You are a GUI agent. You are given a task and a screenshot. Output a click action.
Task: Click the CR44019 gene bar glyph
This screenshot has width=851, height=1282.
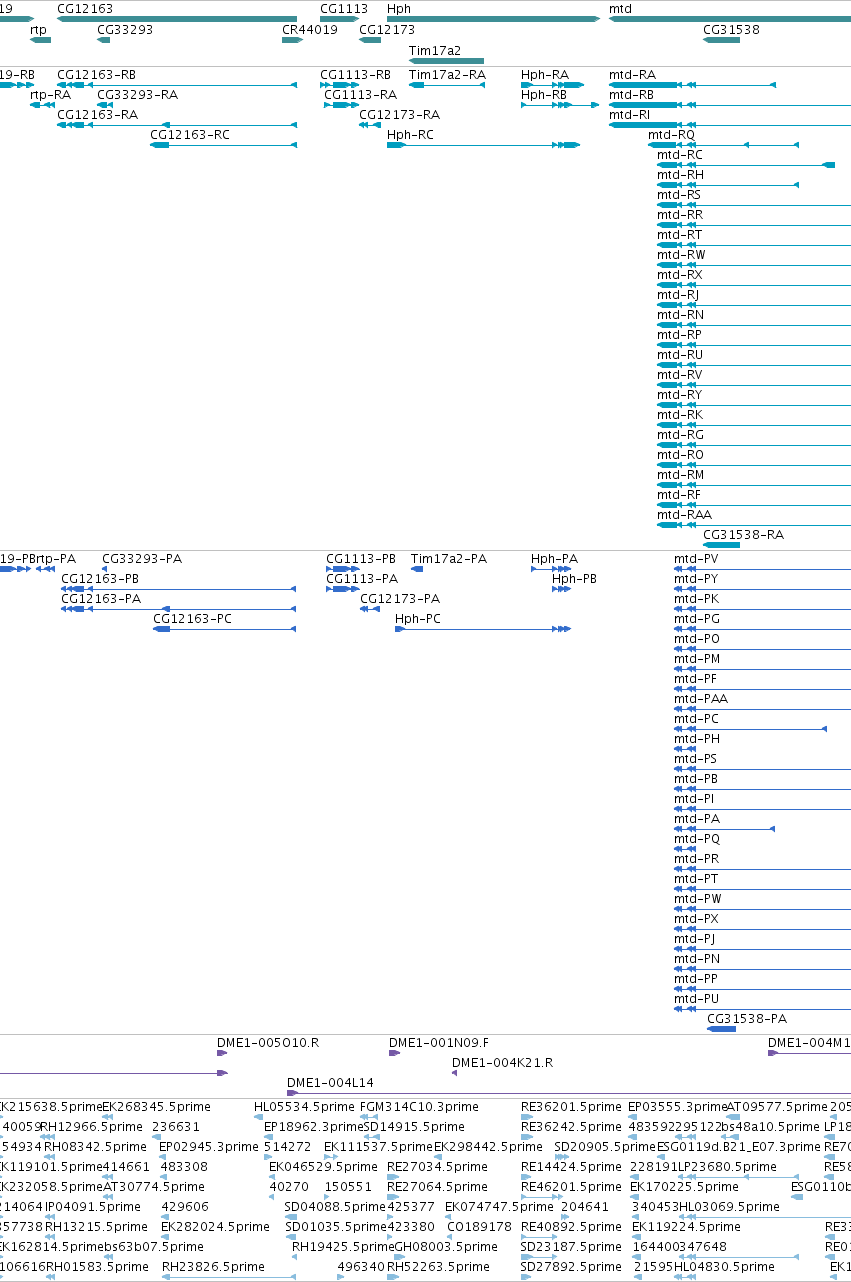click(292, 40)
